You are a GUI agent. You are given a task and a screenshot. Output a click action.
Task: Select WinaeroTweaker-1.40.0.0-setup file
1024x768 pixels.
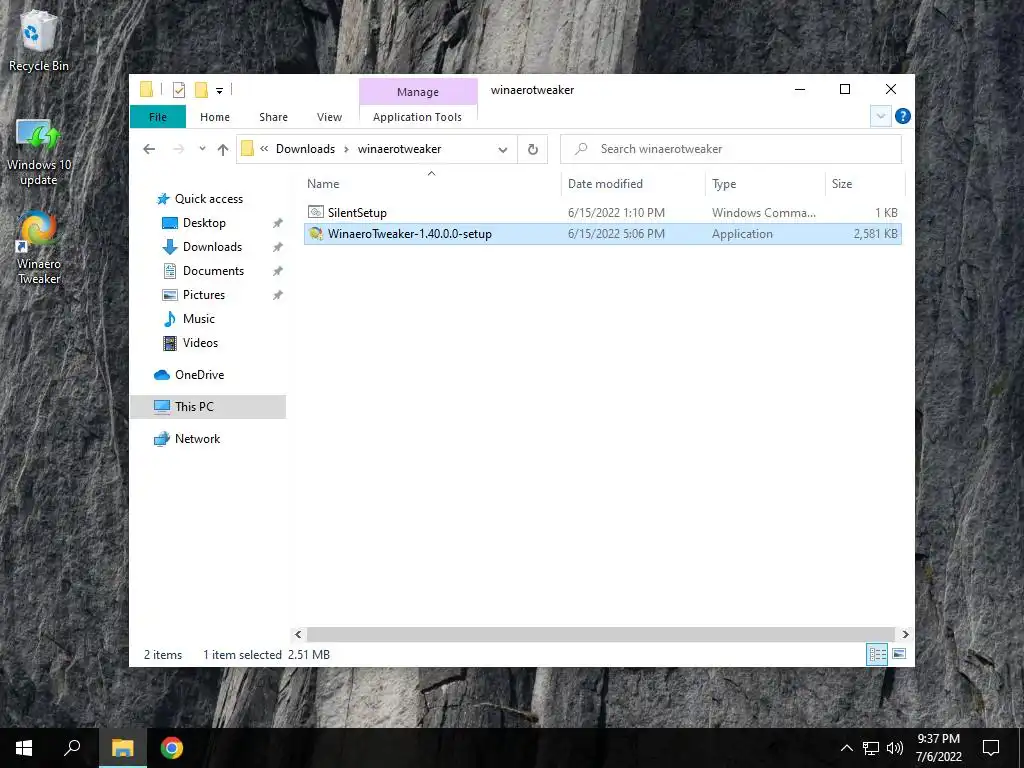point(602,234)
